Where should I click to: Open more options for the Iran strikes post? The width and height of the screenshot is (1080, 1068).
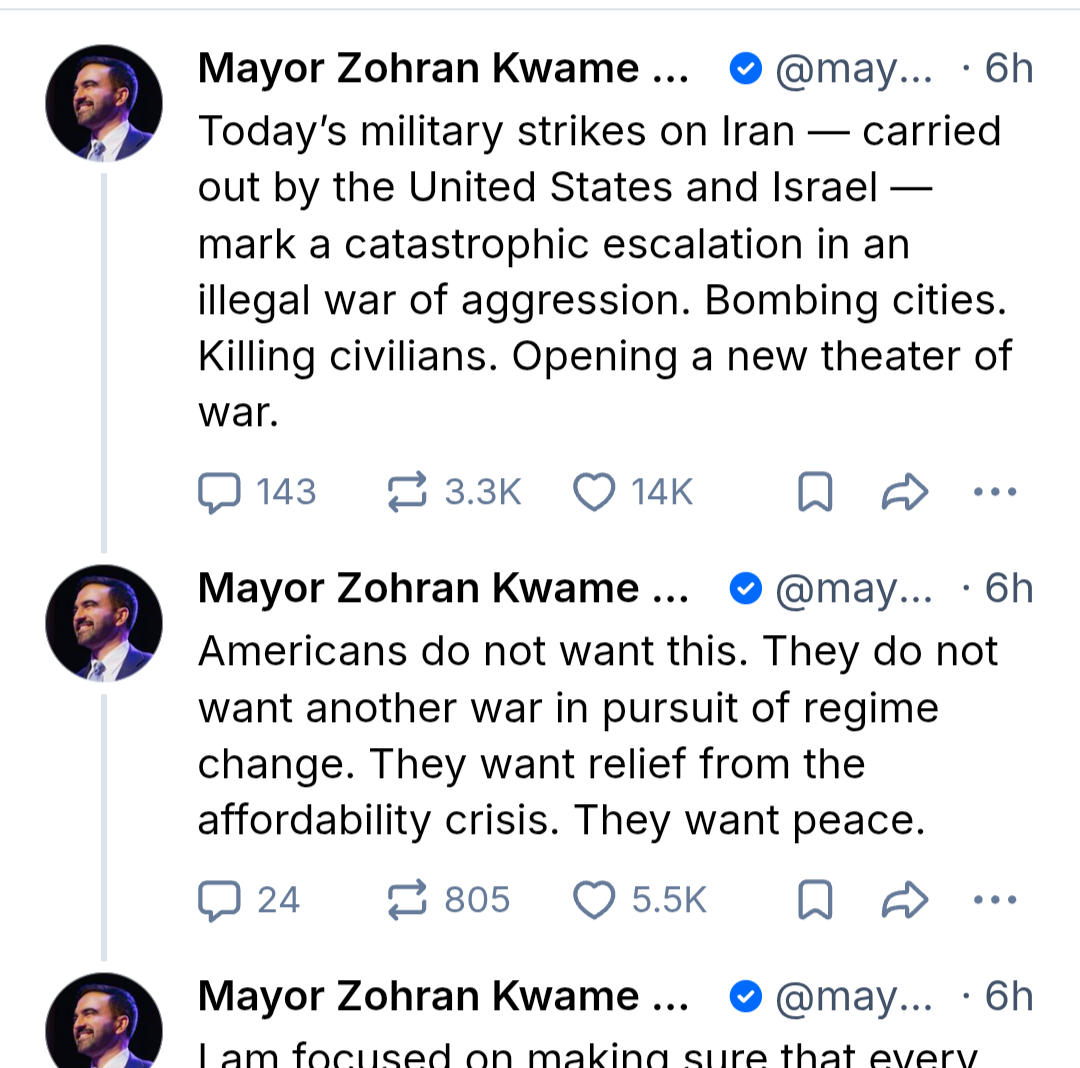point(994,492)
